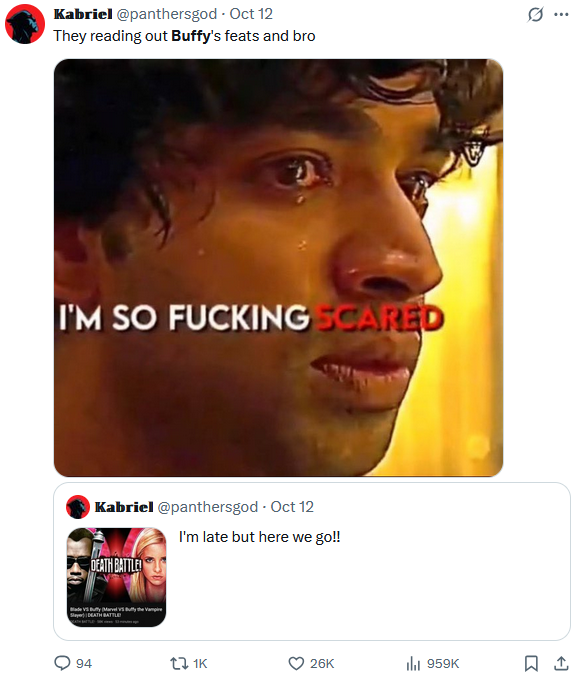583x676 pixels.
Task: View analytics via the 959K views icon
Action: point(413,663)
